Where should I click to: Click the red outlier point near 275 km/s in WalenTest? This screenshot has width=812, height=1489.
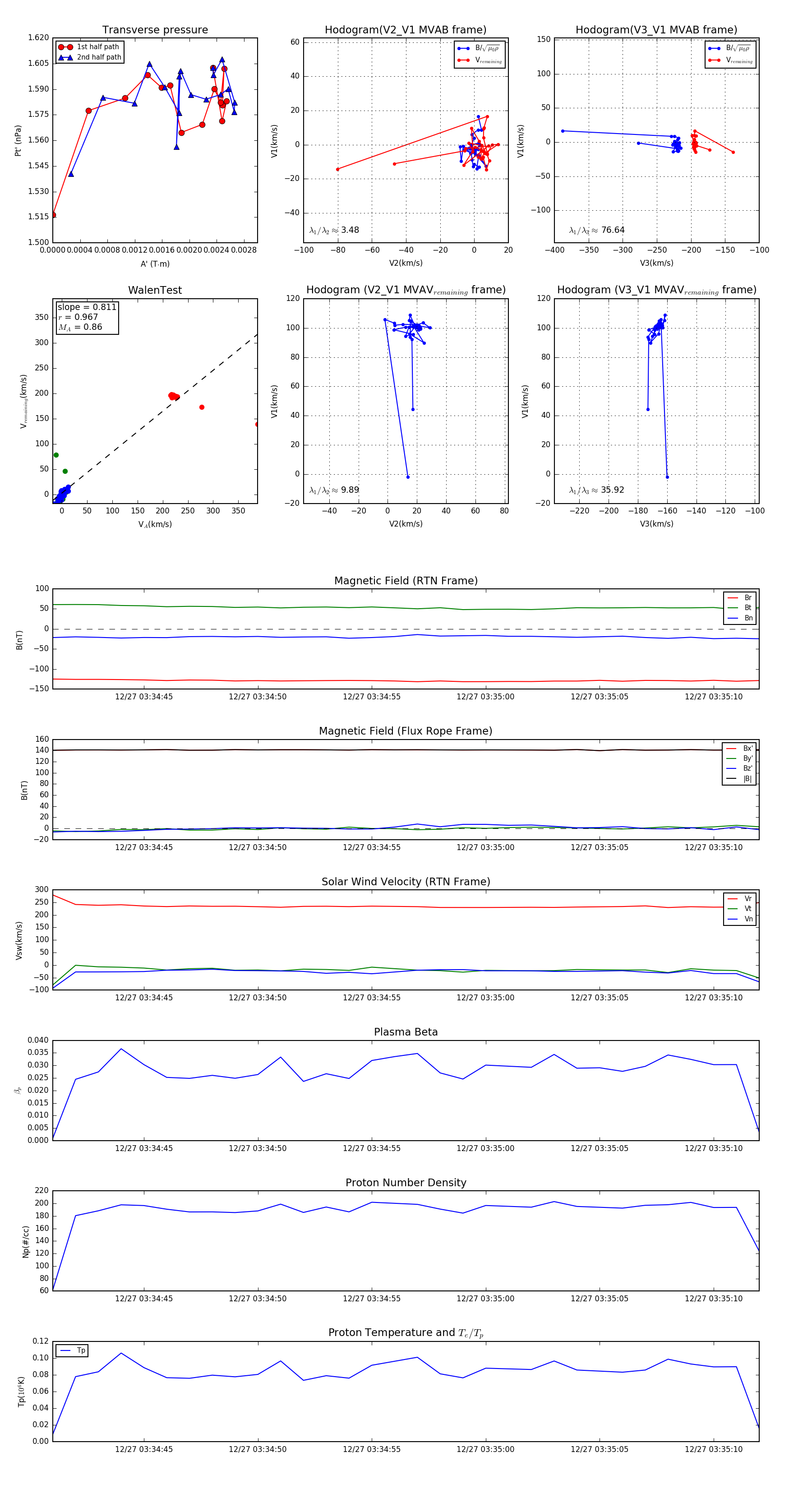202,407
